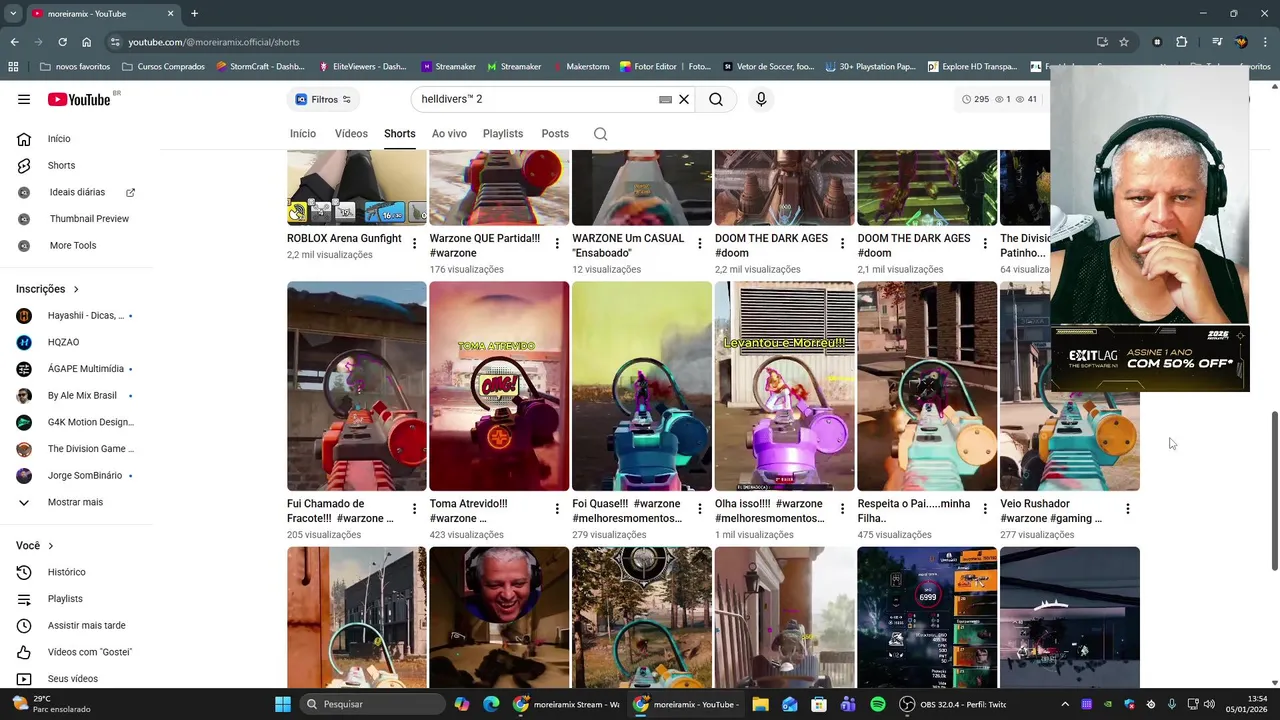Play the Levantou e Morreu short thumbnail
1280x720 pixels.
click(785, 386)
